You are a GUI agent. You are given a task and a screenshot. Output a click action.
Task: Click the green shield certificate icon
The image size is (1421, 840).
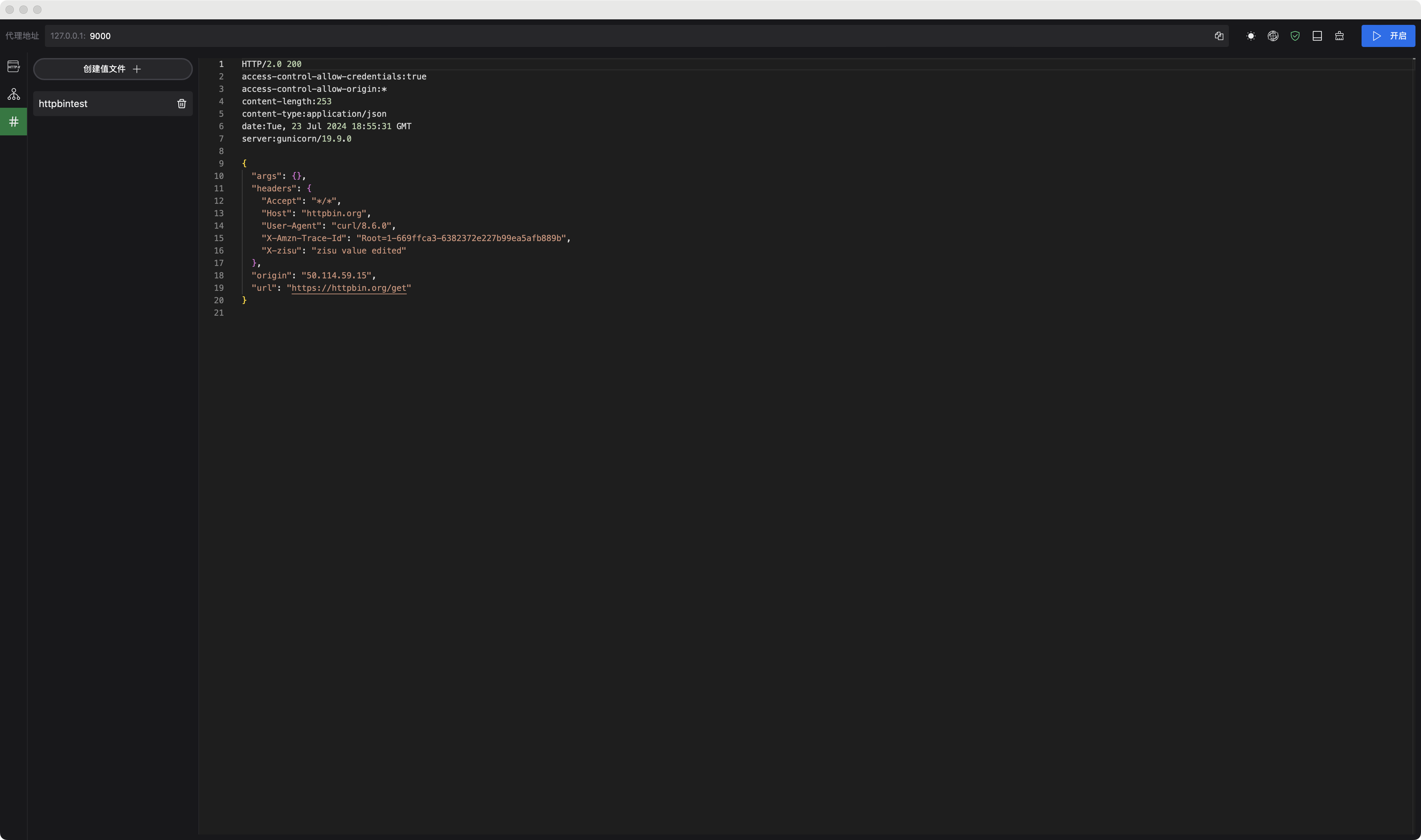tap(1295, 36)
